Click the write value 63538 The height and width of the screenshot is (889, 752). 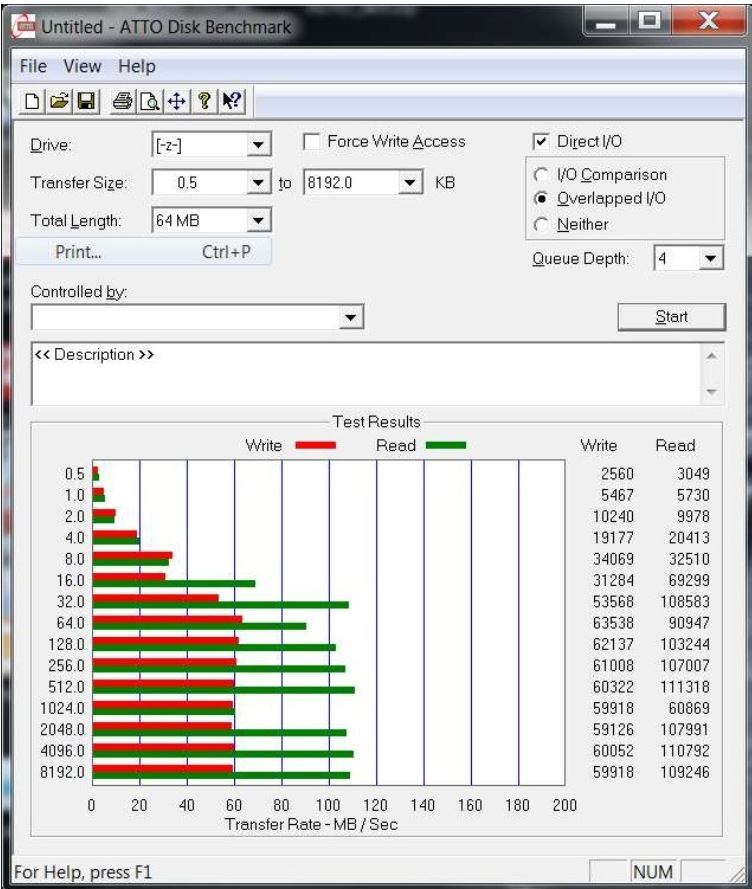[613, 623]
